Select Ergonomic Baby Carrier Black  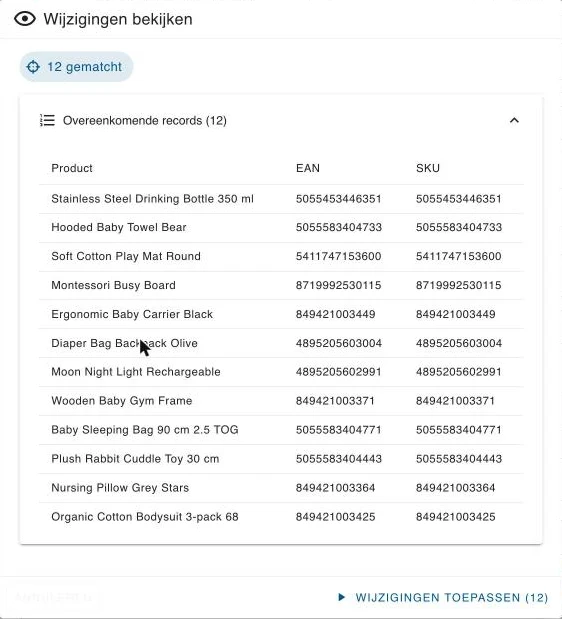pos(132,314)
